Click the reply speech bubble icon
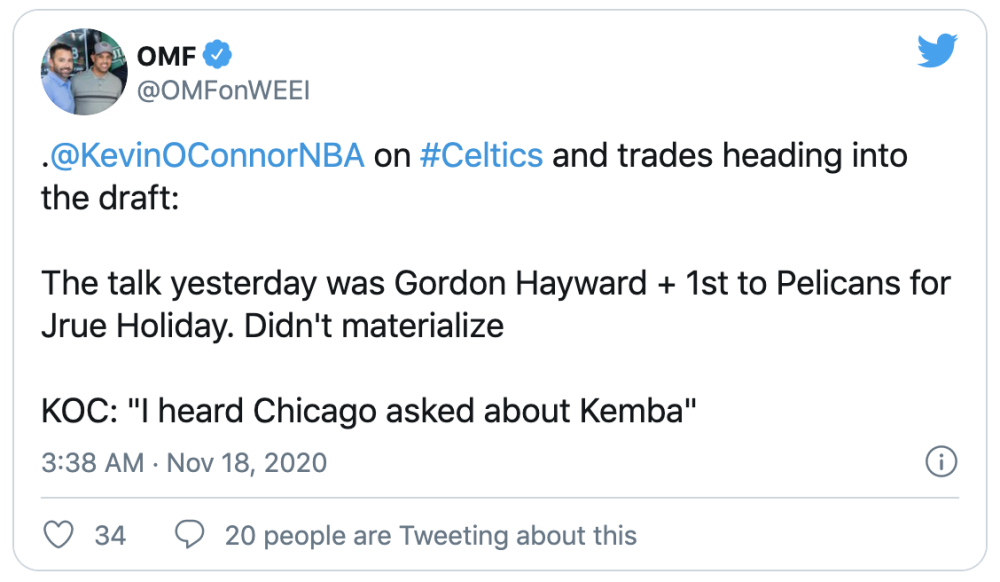 [x=189, y=534]
